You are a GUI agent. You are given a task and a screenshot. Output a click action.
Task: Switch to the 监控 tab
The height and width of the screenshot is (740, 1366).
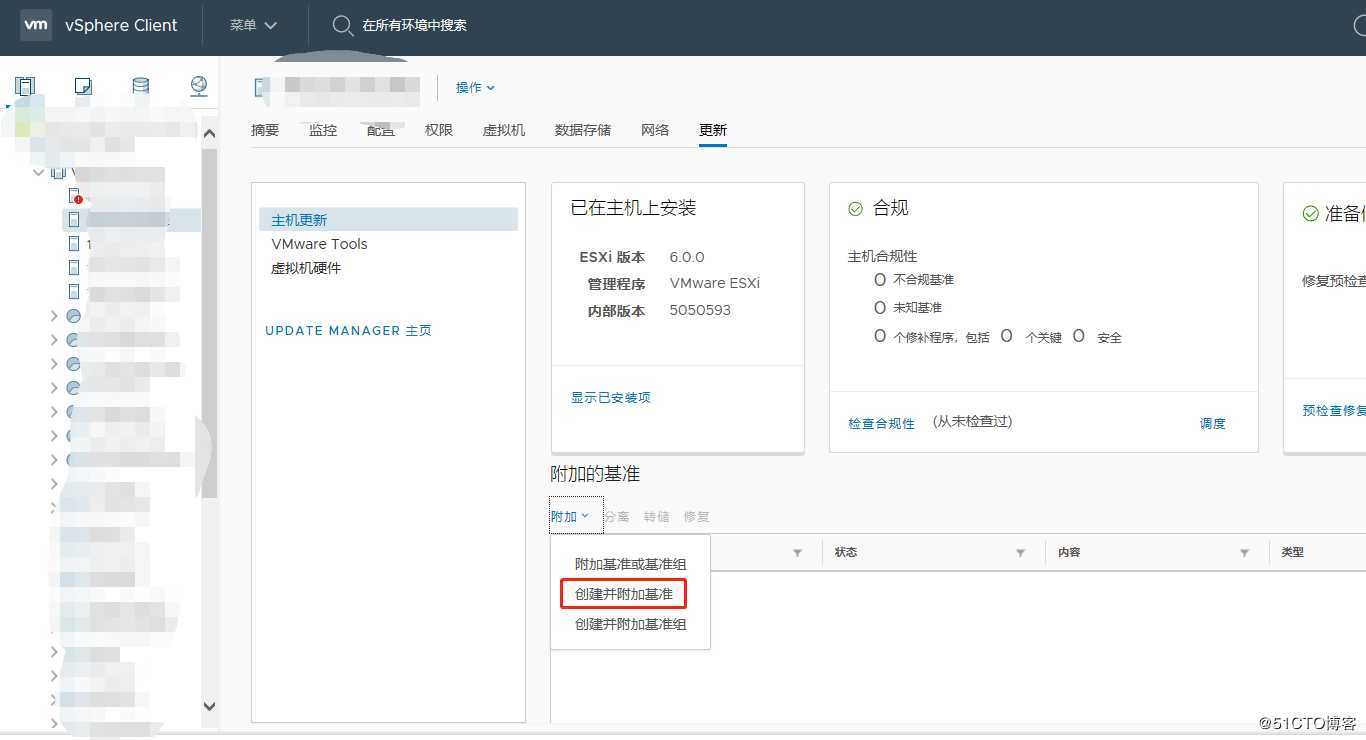click(323, 130)
